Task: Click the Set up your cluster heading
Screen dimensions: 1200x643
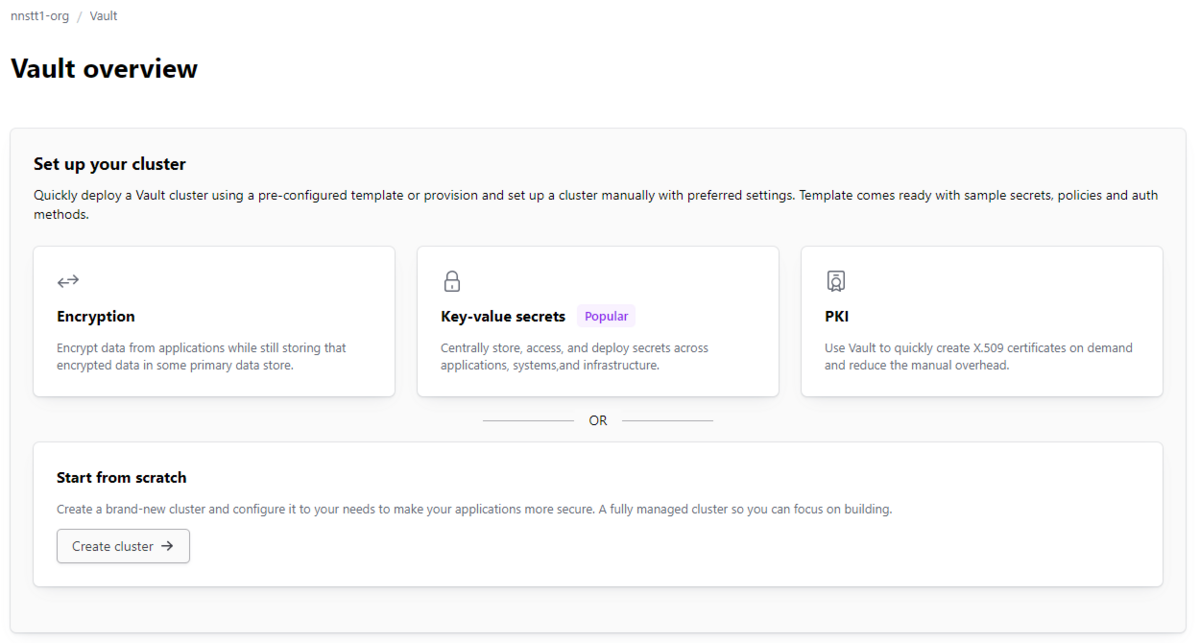Action: click(110, 164)
